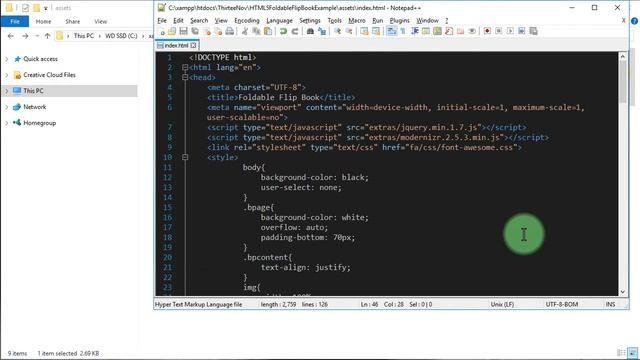The width and height of the screenshot is (640, 360).
Task: Click the macro Playback icon
Action: (x=510, y=31)
